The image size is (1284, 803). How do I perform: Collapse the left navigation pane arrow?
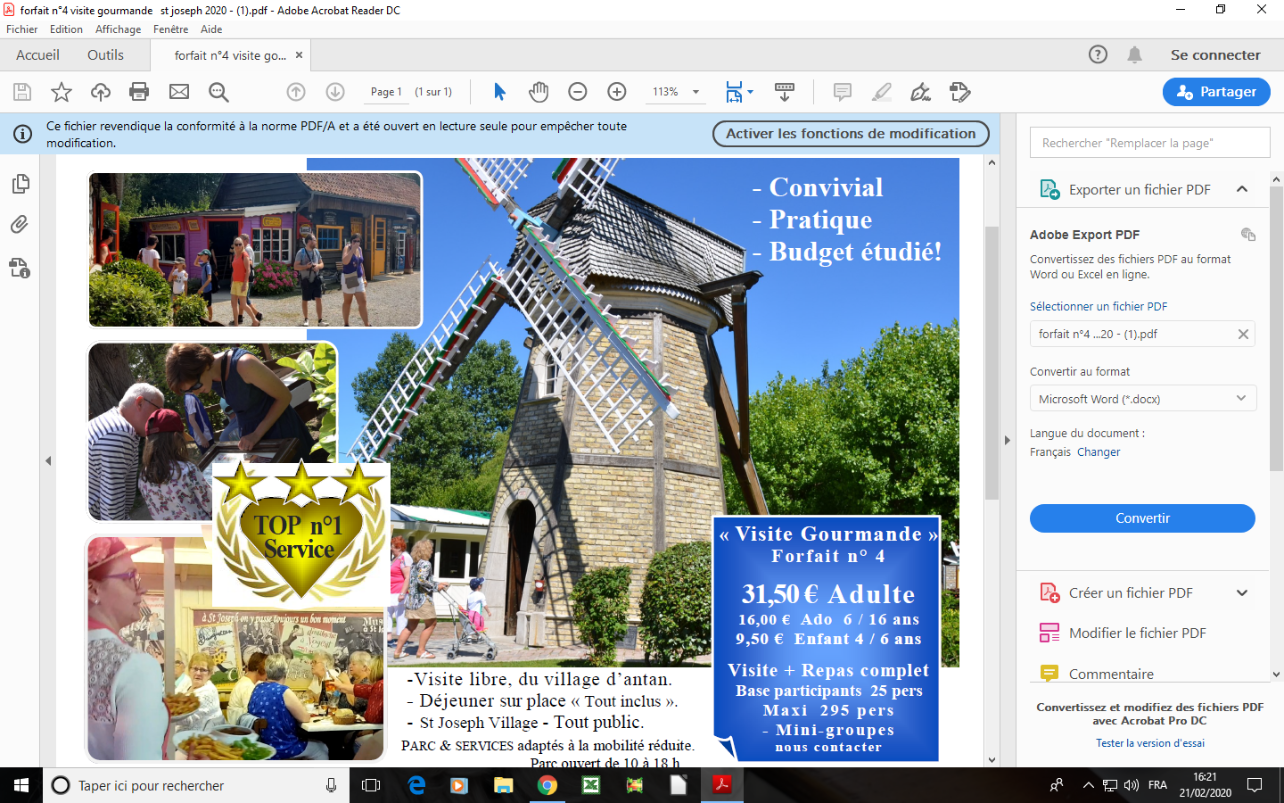click(48, 461)
